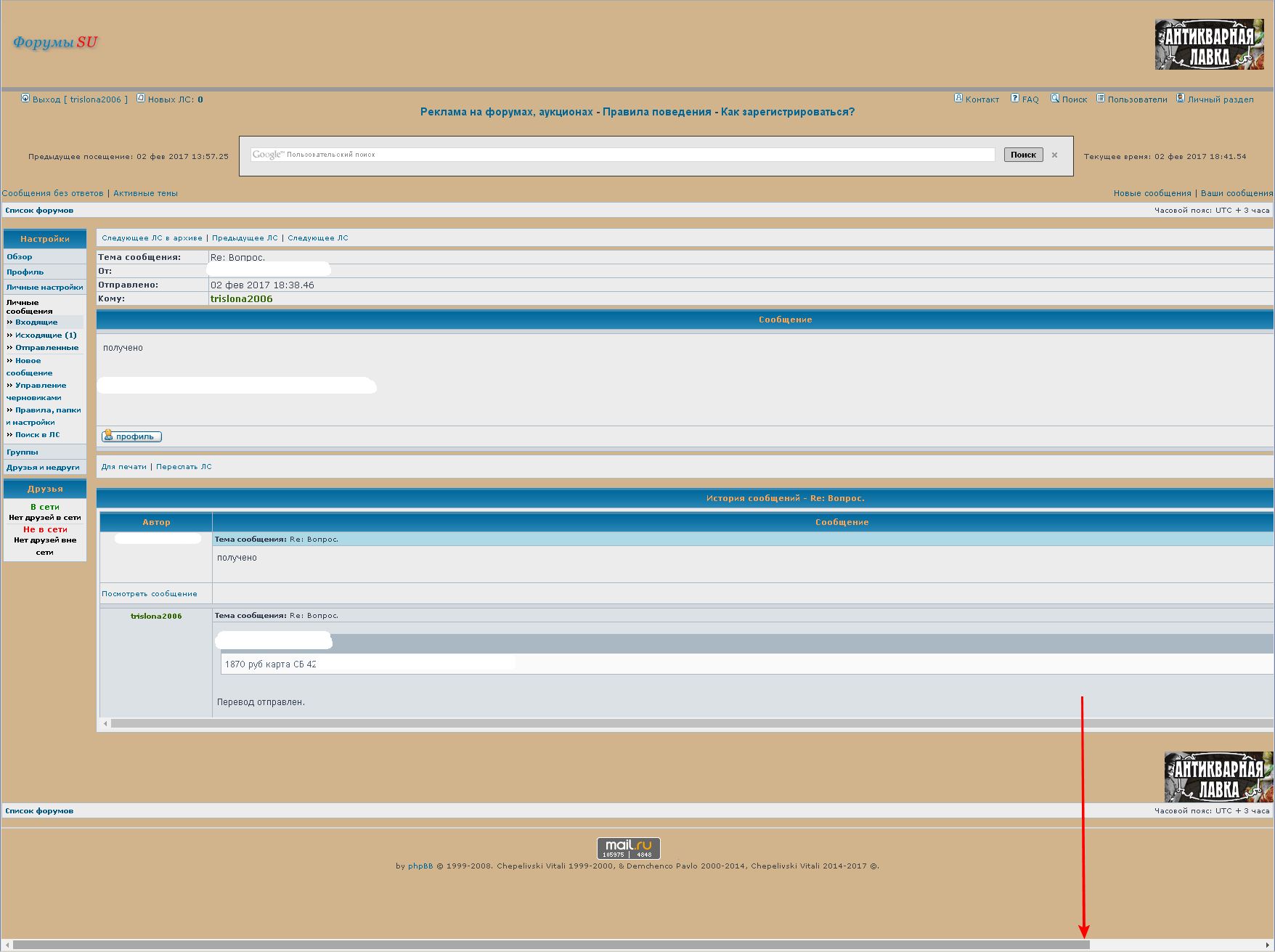
Task: Go to Следующее ЛС в архиве
Action: point(152,238)
